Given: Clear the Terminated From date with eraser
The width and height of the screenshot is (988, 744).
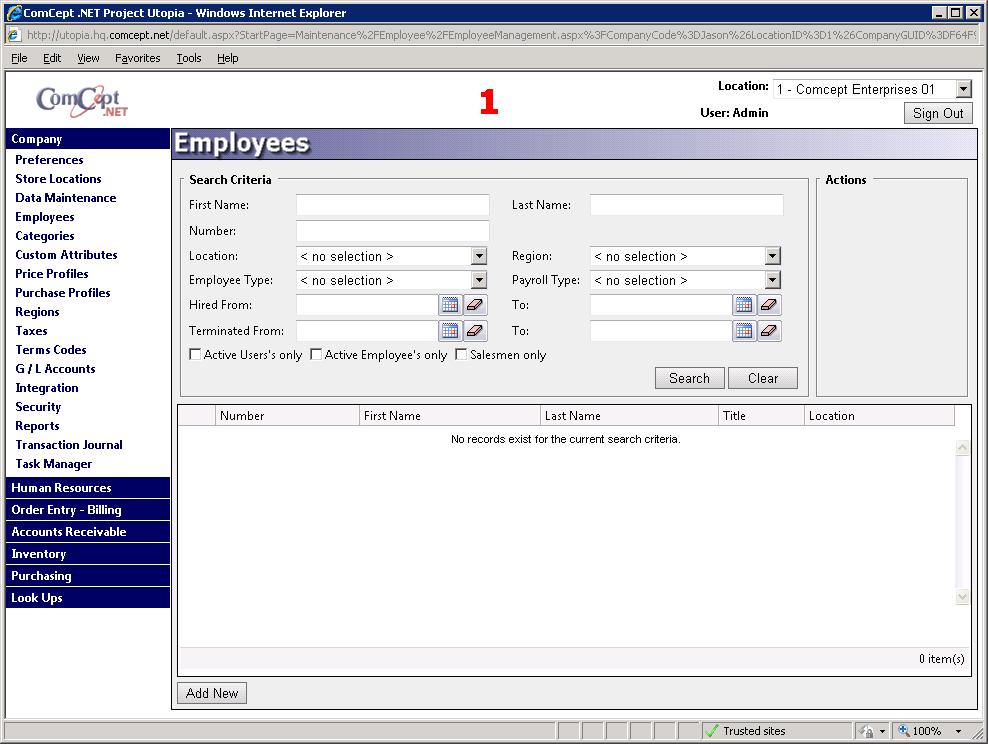Looking at the screenshot, I should (475, 331).
